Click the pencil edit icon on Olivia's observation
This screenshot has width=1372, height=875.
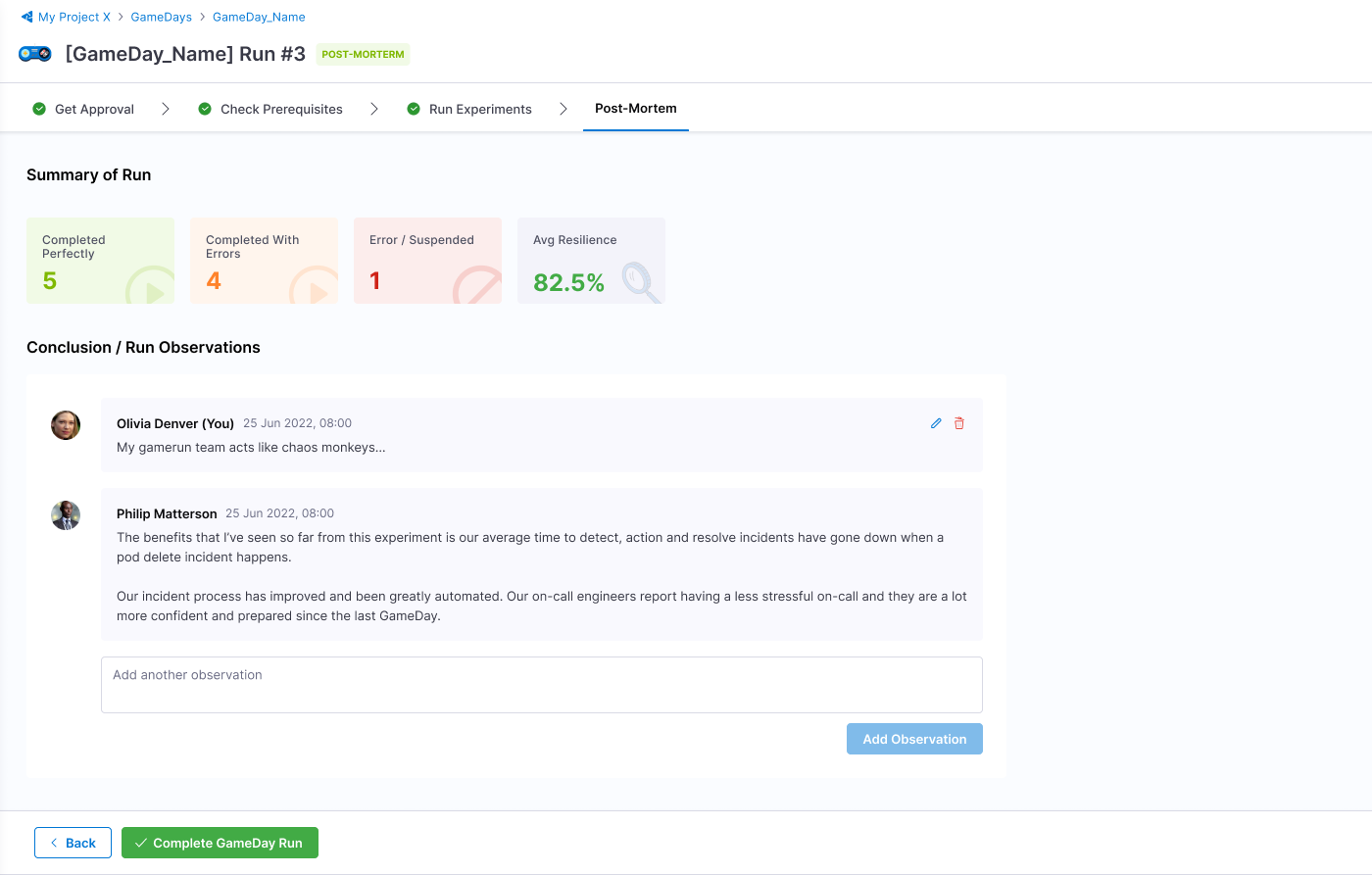pos(936,423)
